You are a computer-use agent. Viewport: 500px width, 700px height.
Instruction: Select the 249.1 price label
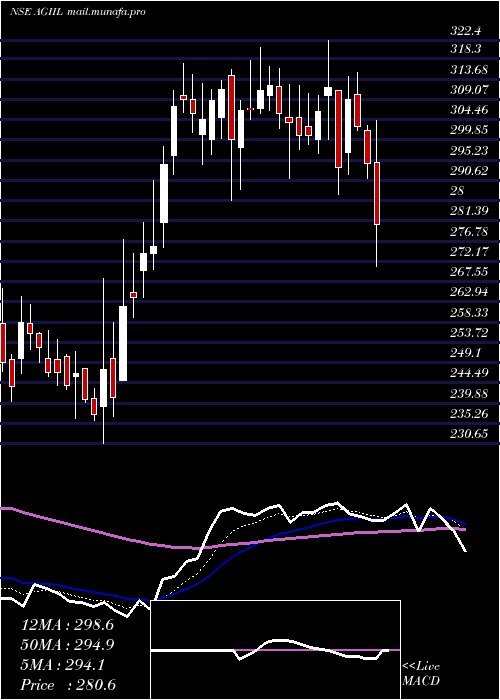click(466, 353)
